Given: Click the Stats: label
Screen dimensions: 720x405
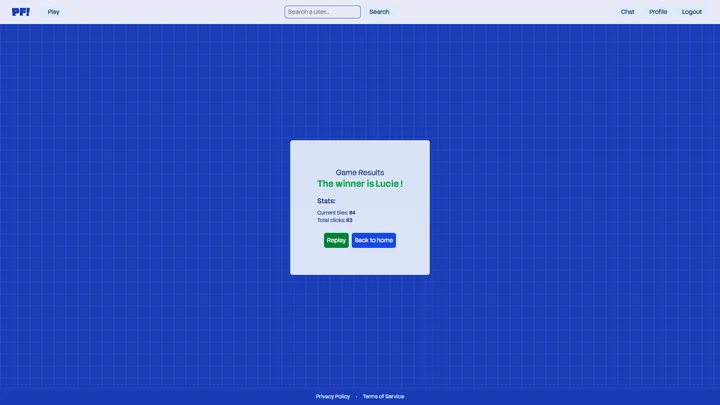Looking at the screenshot, I should tap(326, 201).
